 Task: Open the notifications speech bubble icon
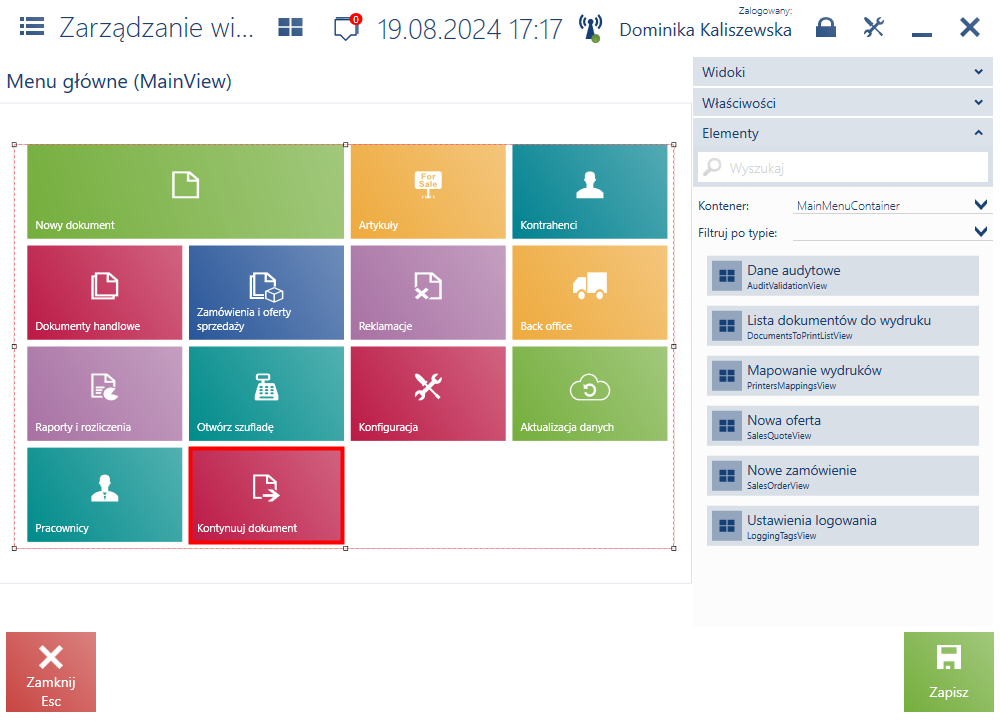347,28
